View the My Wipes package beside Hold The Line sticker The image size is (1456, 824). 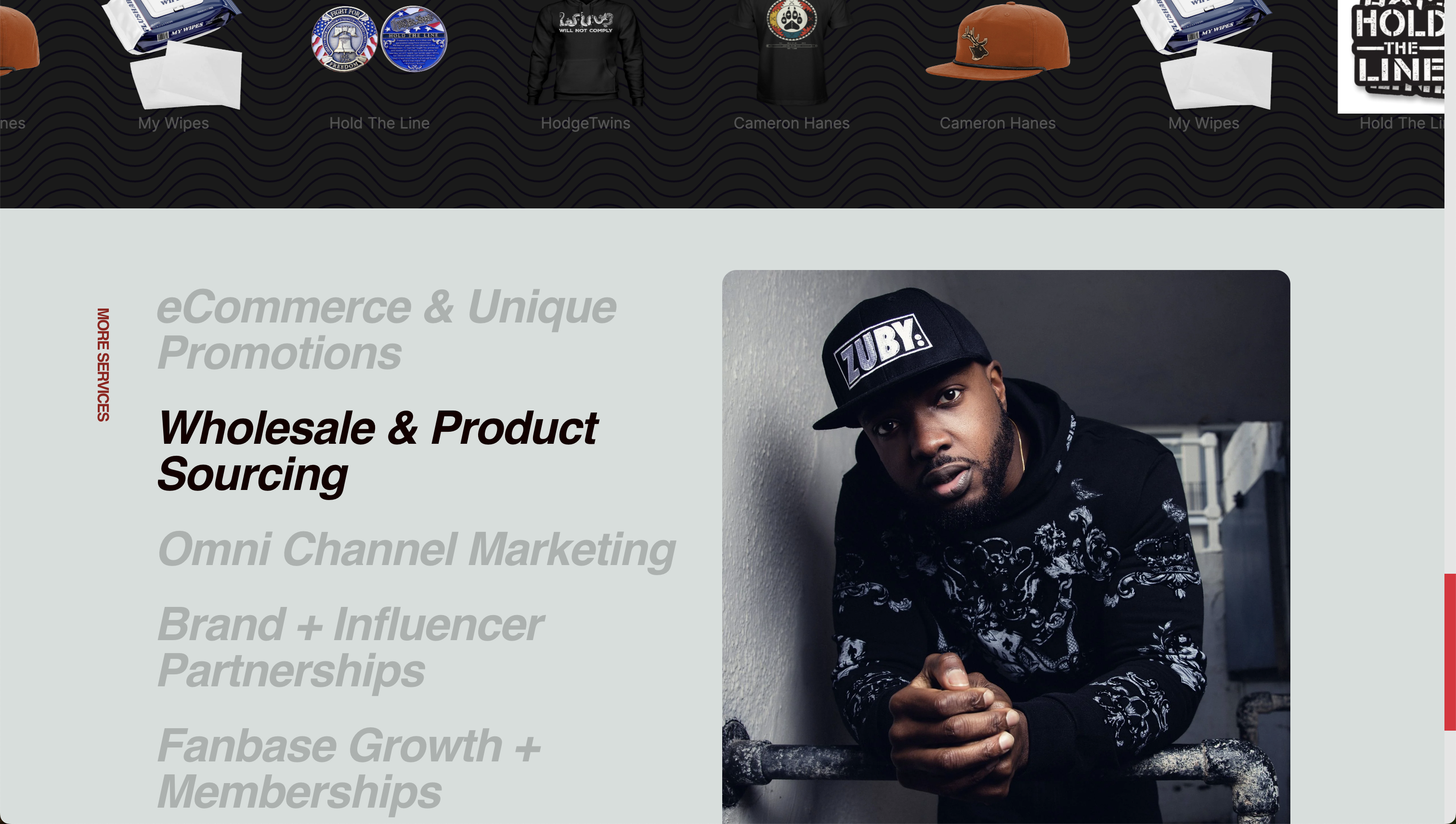[1204, 55]
